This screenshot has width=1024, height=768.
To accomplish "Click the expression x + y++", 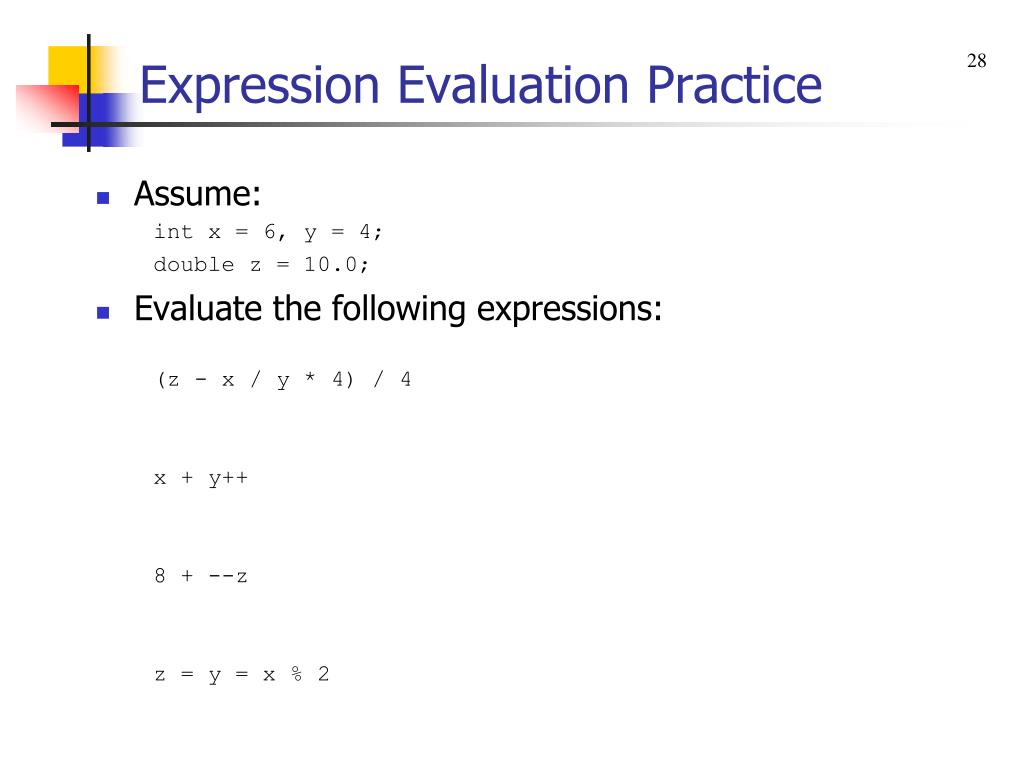I will pos(201,478).
